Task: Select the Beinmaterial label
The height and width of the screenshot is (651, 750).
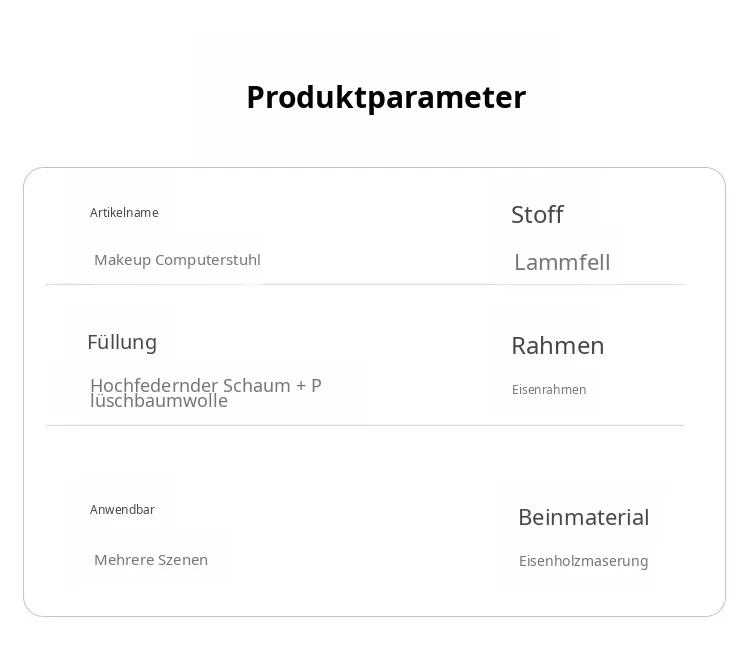Action: coord(584,517)
